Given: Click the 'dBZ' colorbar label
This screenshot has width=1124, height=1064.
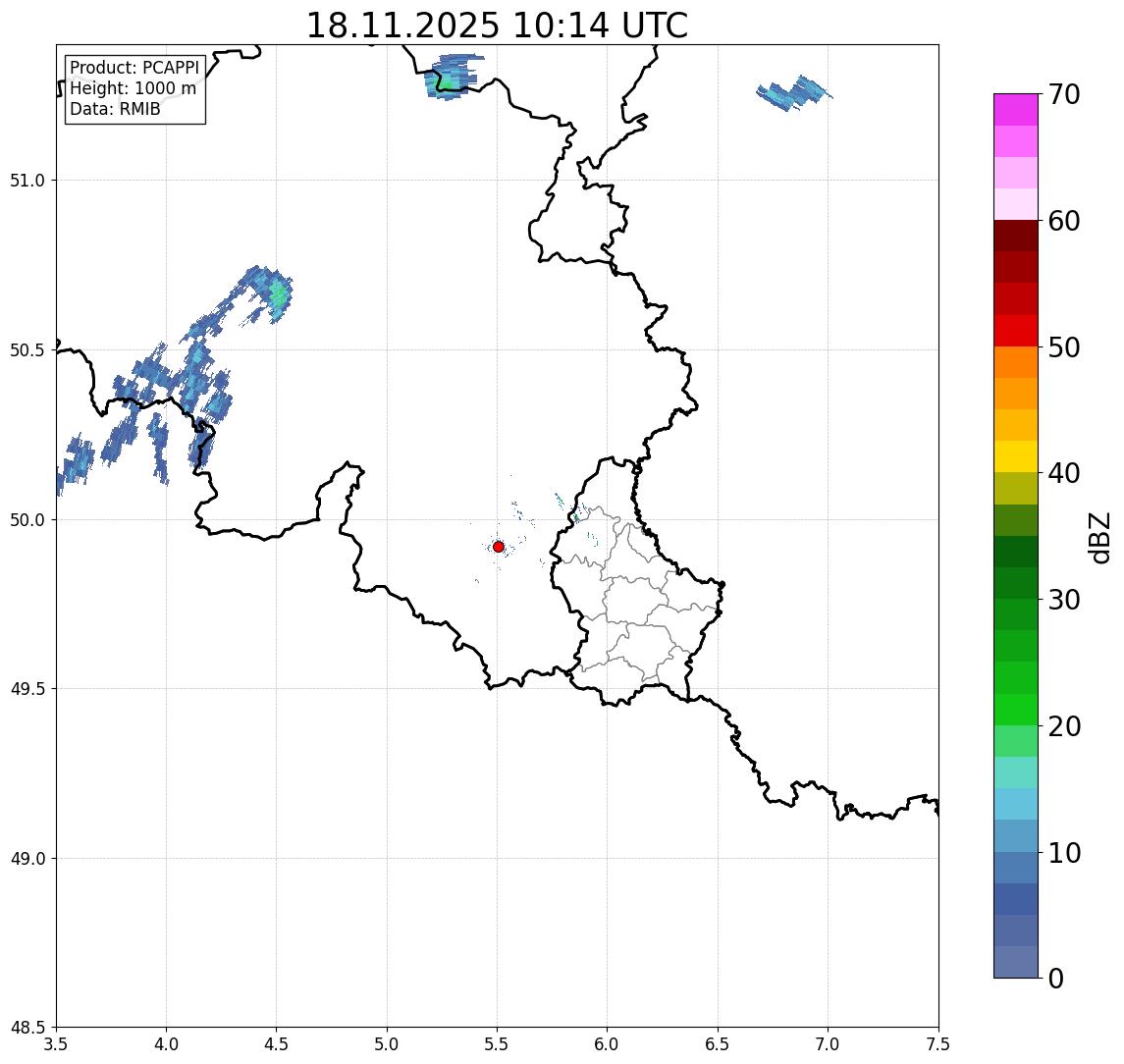Looking at the screenshot, I should point(1098,537).
